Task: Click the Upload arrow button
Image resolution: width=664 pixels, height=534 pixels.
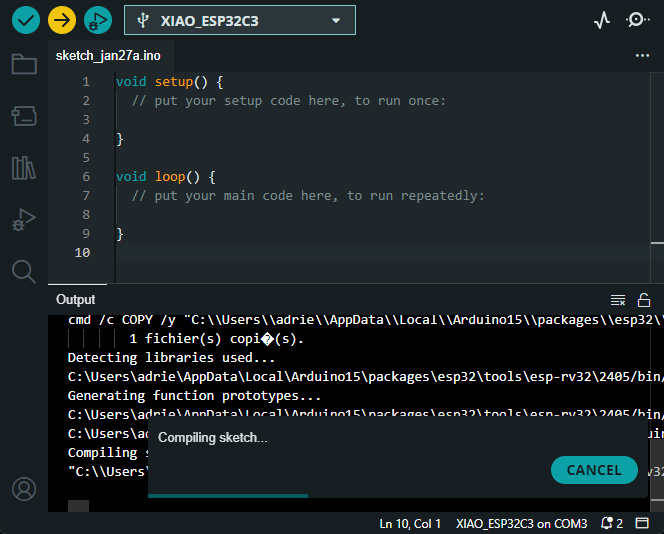Action: (62, 20)
